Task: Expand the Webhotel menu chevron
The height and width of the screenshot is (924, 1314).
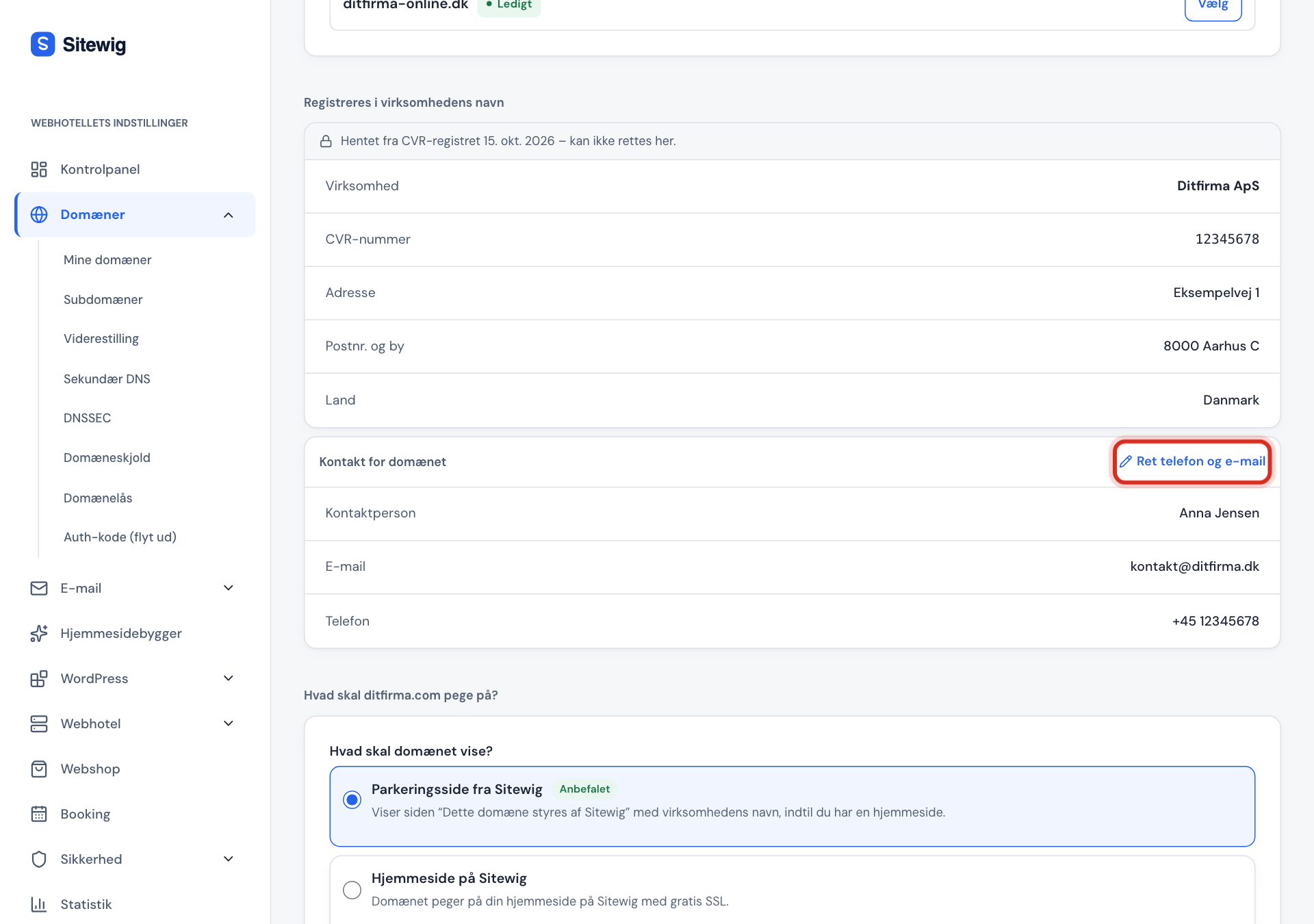Action: point(229,723)
